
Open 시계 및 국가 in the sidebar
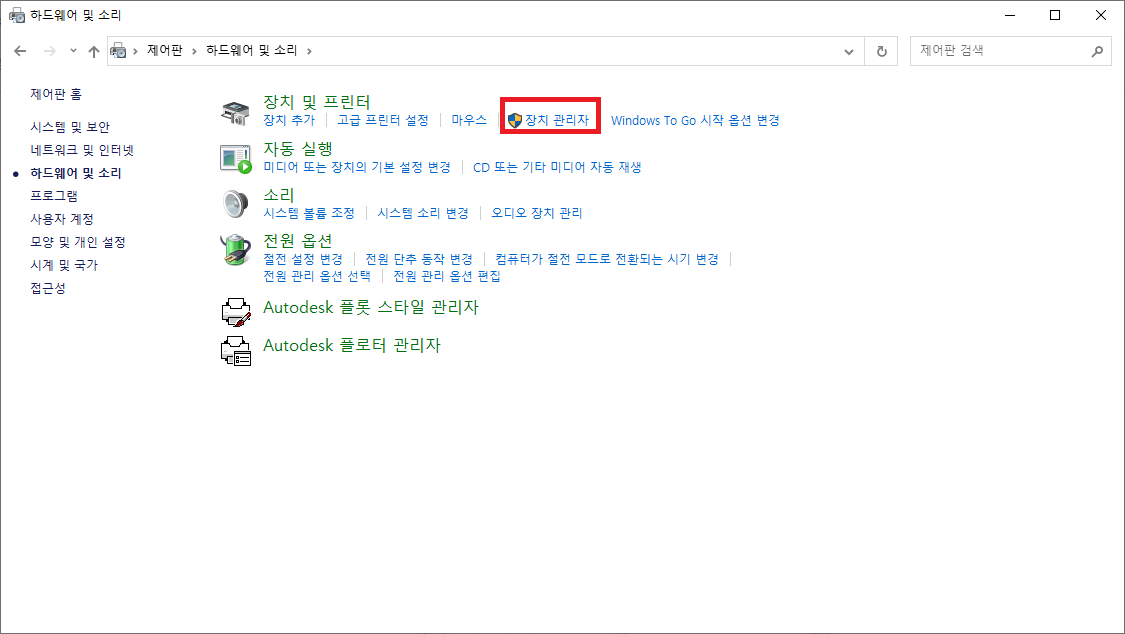64,265
